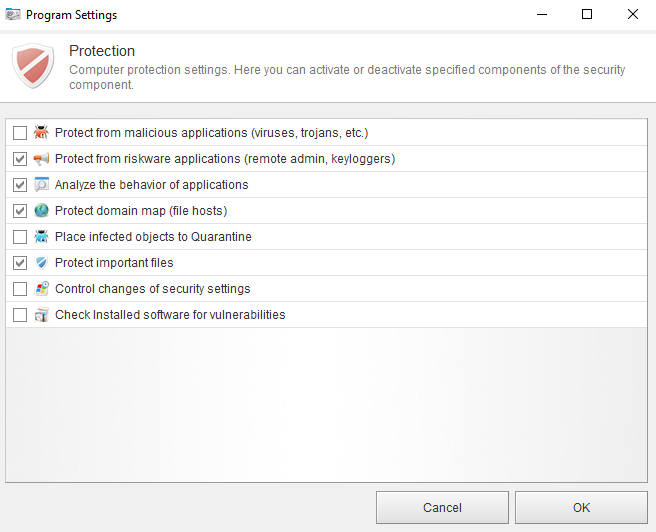This screenshot has width=656, height=532.
Task: Confirm settings with the OK button
Action: pos(581,507)
